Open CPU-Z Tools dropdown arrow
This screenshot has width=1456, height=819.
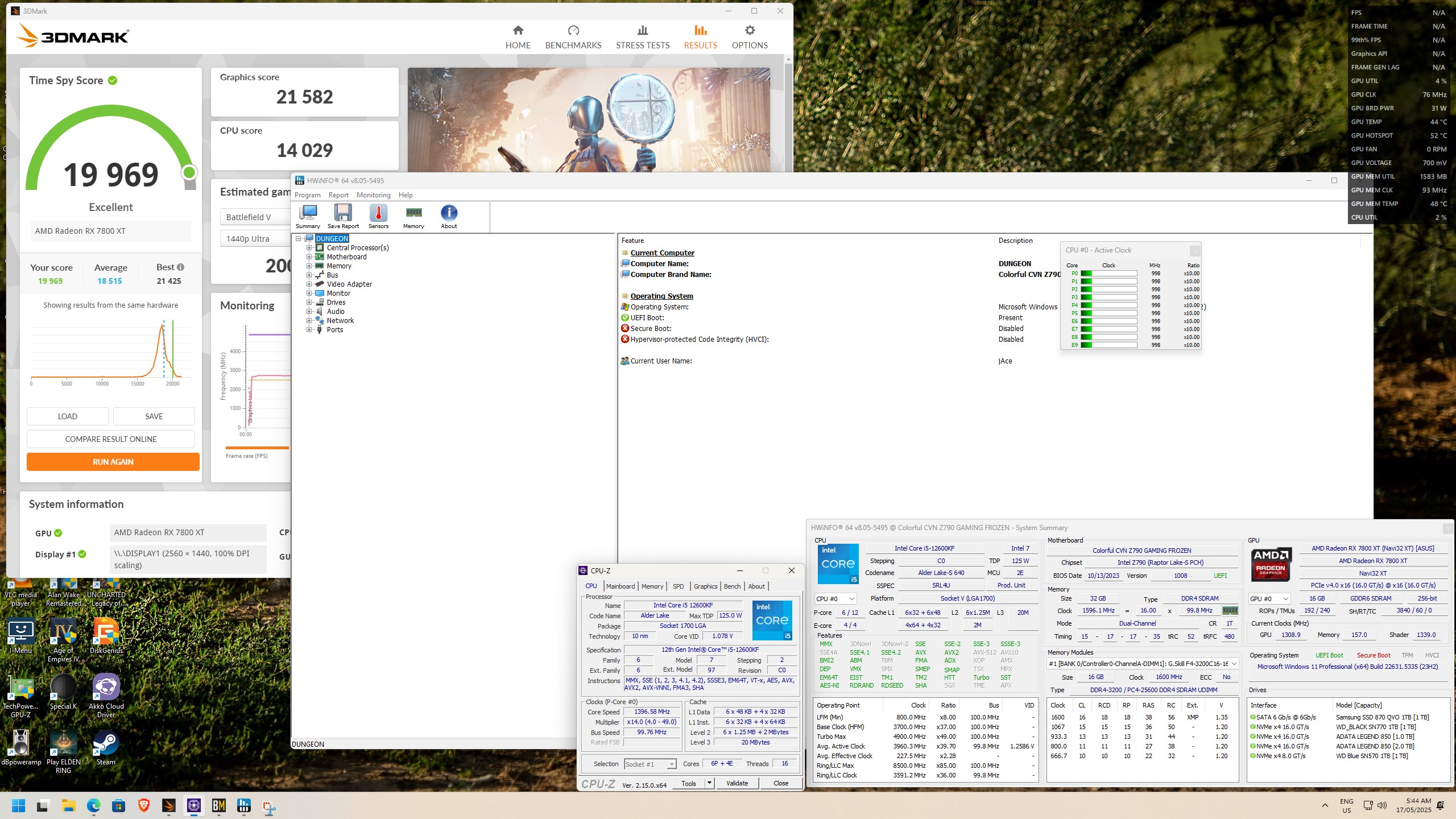[709, 783]
